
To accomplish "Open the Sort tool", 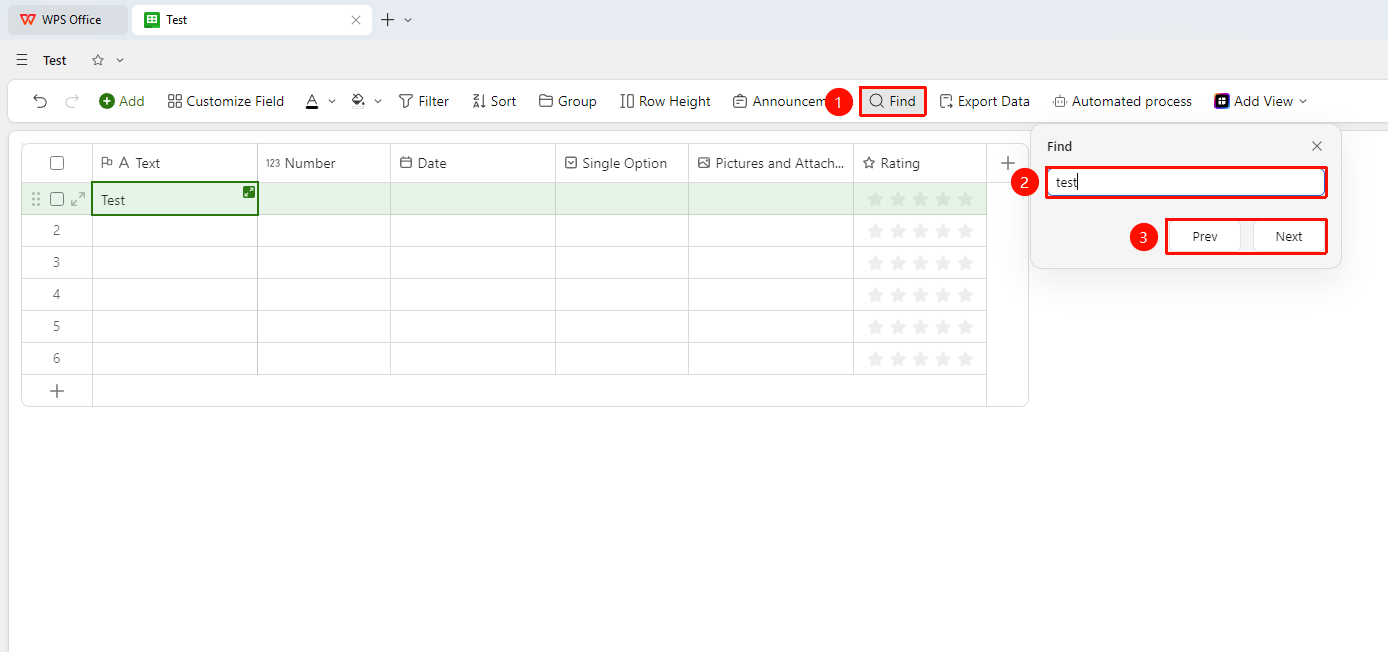I will click(494, 101).
